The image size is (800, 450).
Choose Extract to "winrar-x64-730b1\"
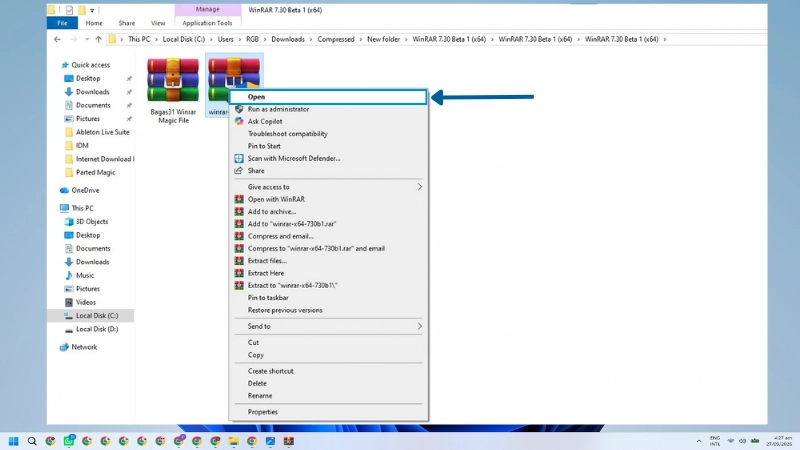point(328,286)
